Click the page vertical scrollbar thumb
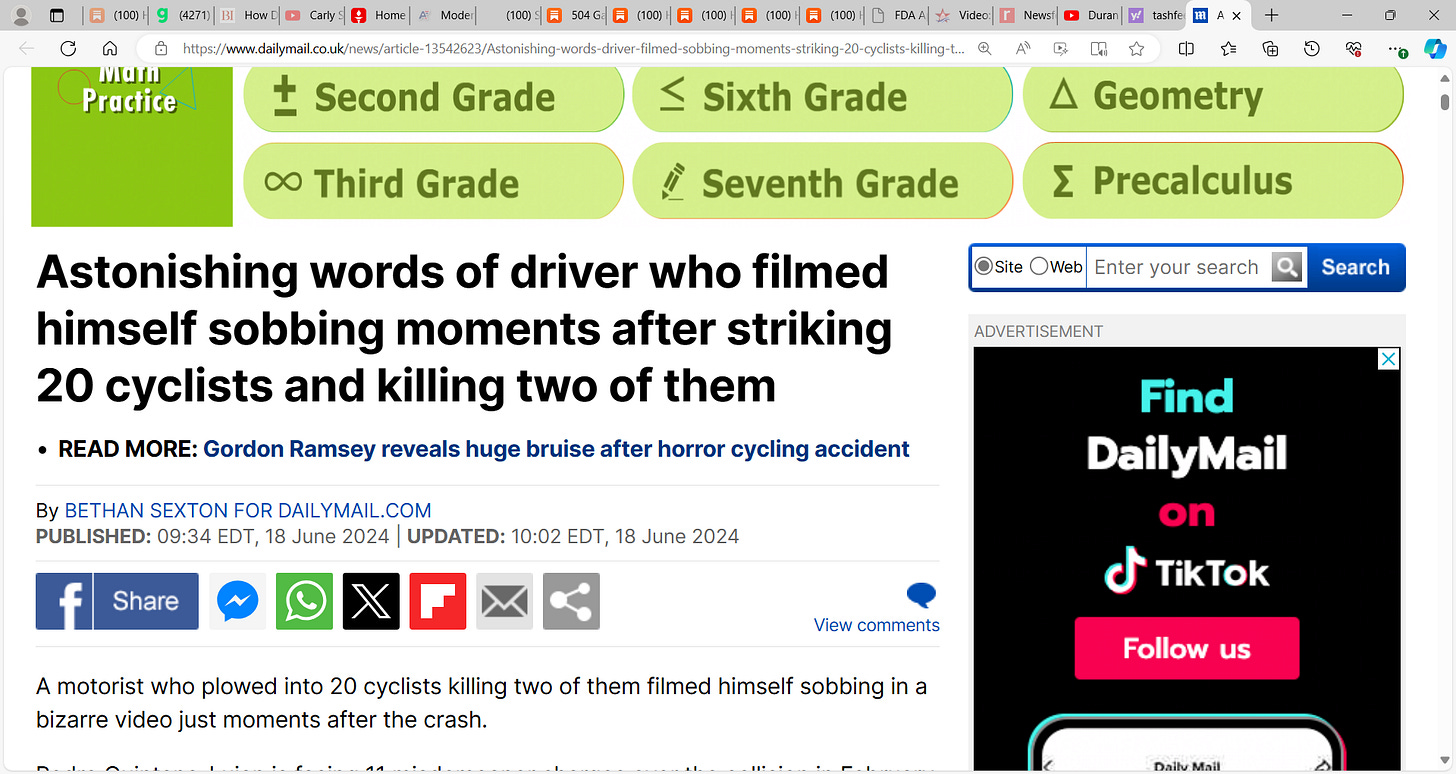This screenshot has height=774, width=1456. click(1445, 102)
